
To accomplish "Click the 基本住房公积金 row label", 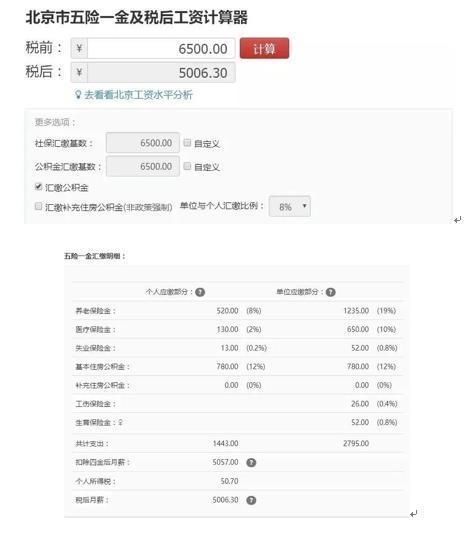I will click(102, 367).
